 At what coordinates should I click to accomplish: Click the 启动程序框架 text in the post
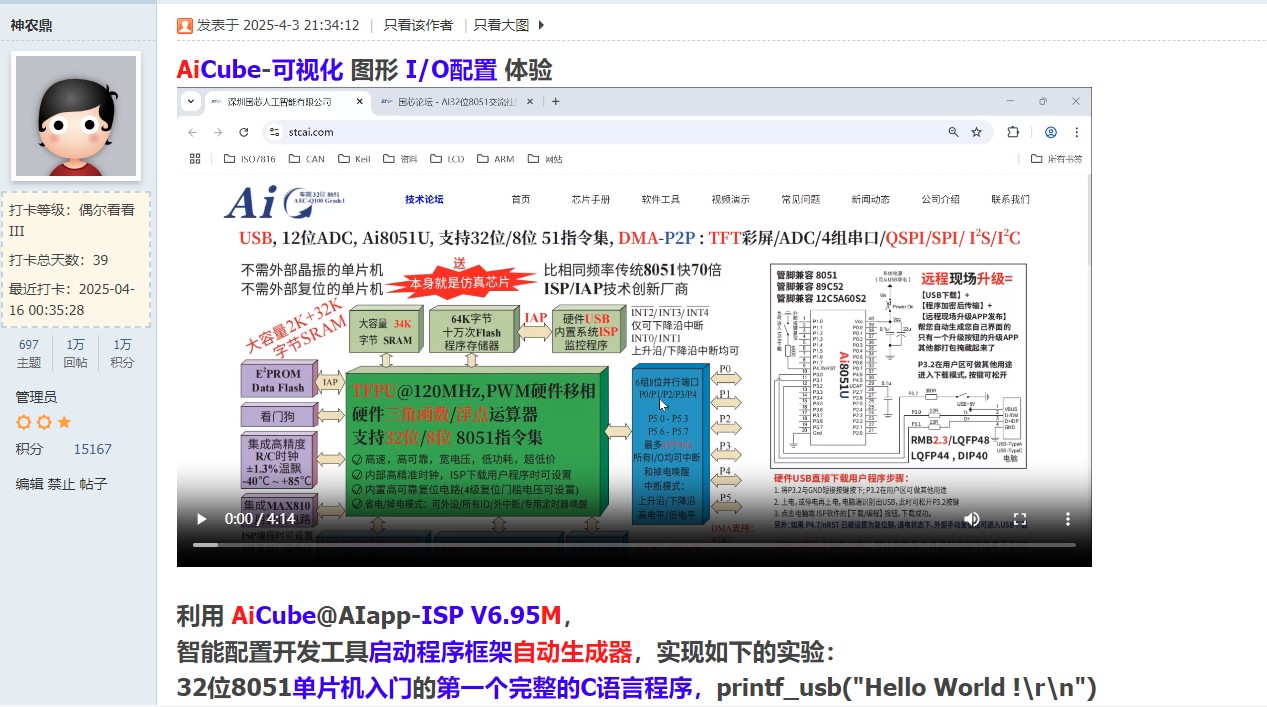(x=440, y=652)
